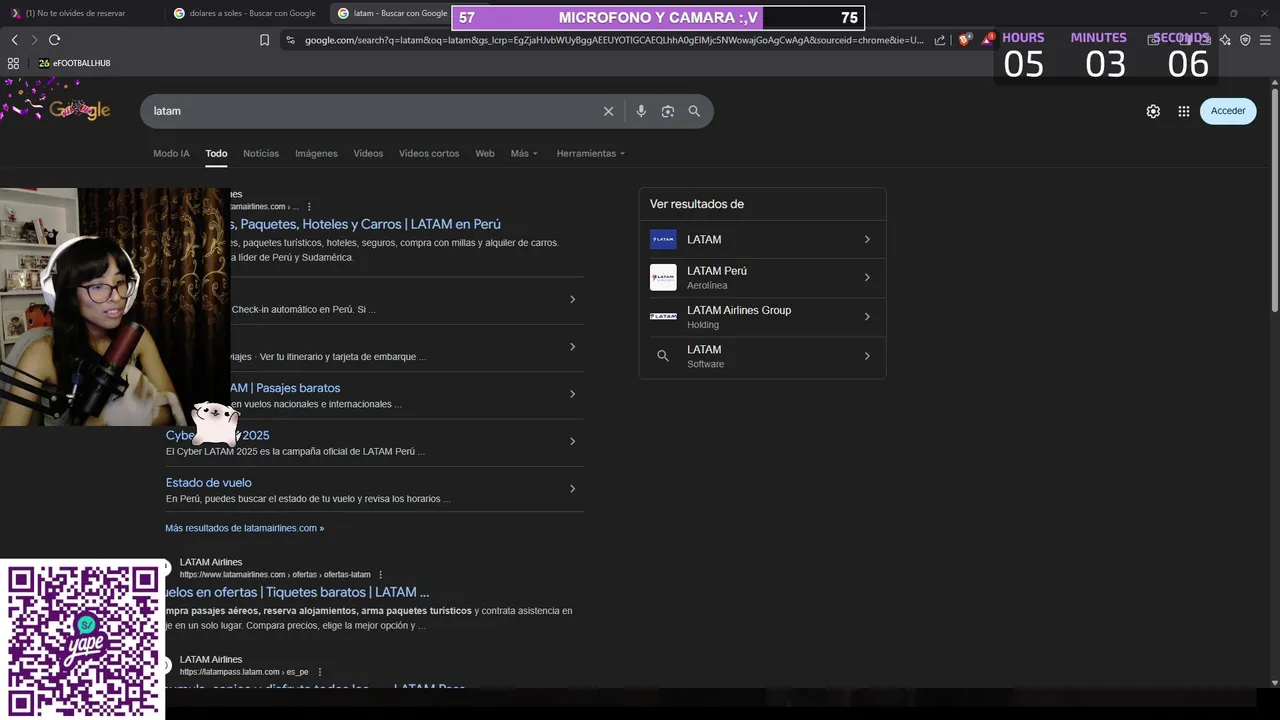Bookmark this page with the bookmark icon

coord(264,40)
